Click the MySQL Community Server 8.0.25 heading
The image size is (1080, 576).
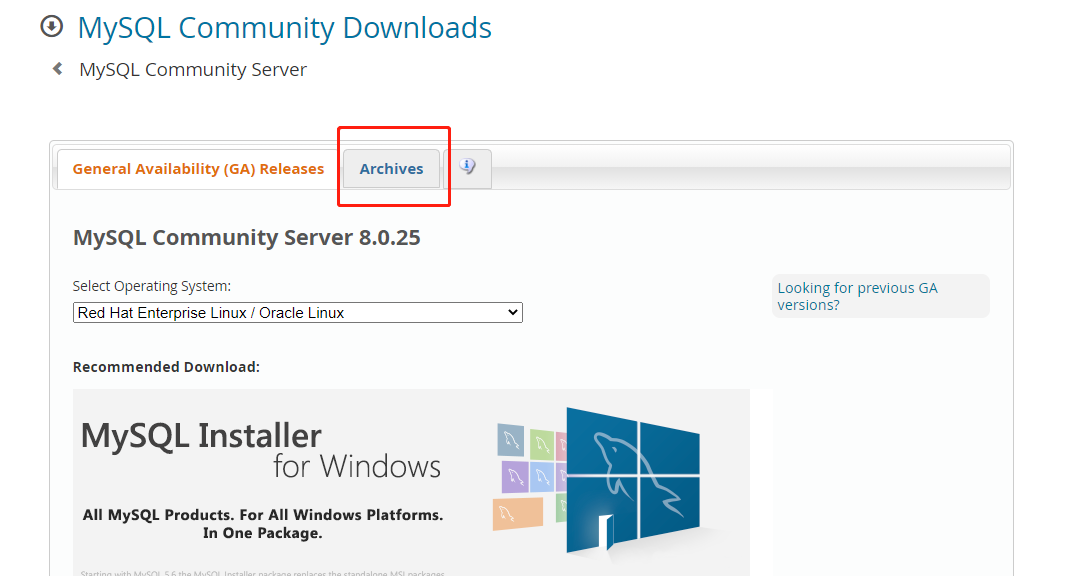click(x=247, y=238)
